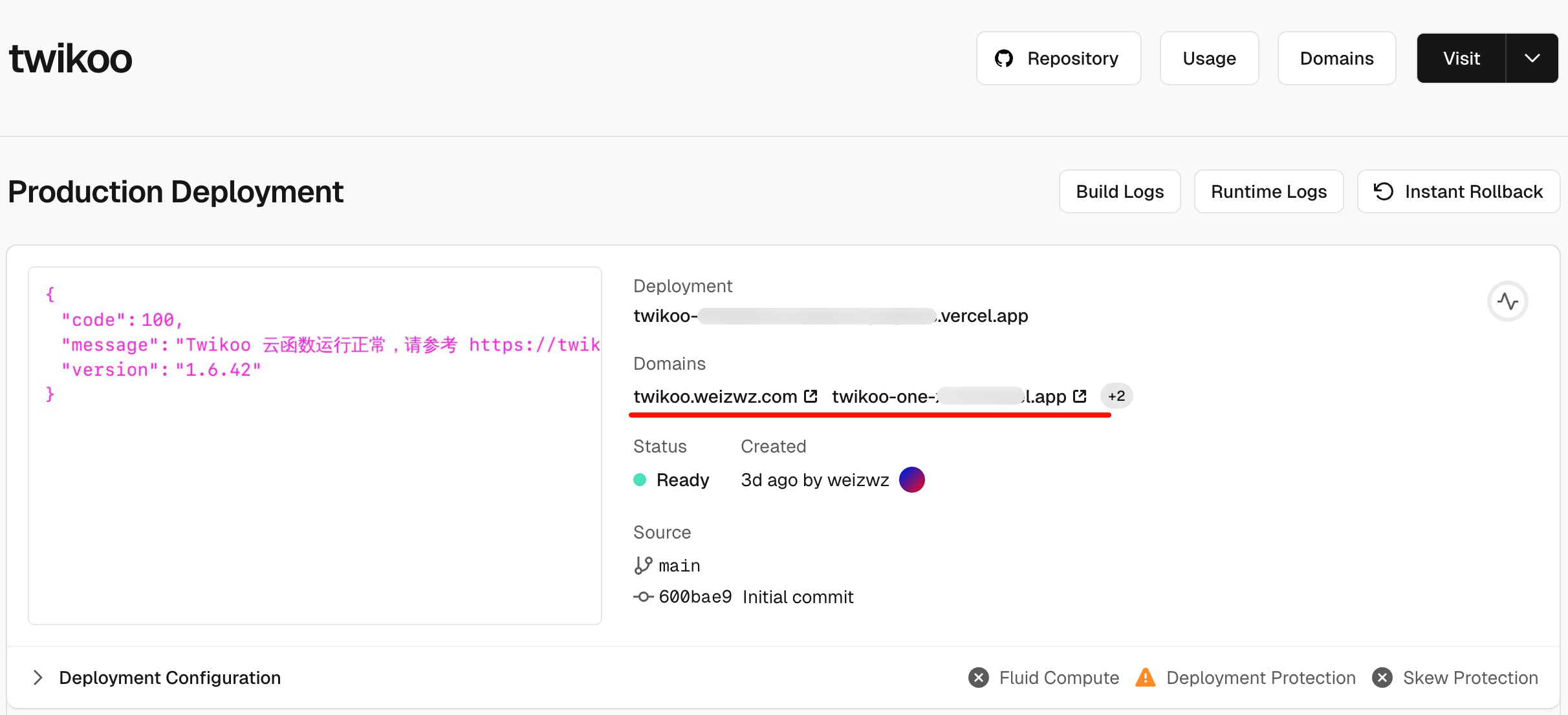This screenshot has height=715, width=1568.
Task: Expand the Deployment Configuration section
Action: click(38, 678)
